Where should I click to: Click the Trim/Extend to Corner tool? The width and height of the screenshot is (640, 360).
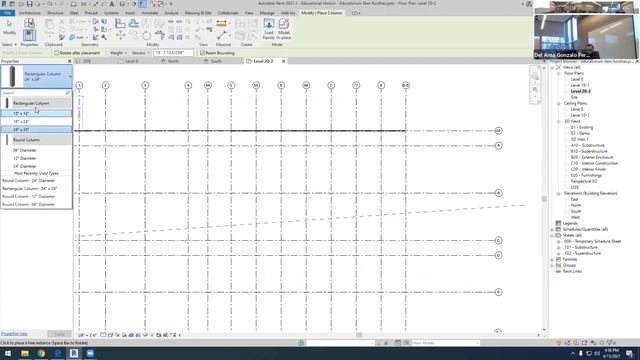click(x=160, y=36)
